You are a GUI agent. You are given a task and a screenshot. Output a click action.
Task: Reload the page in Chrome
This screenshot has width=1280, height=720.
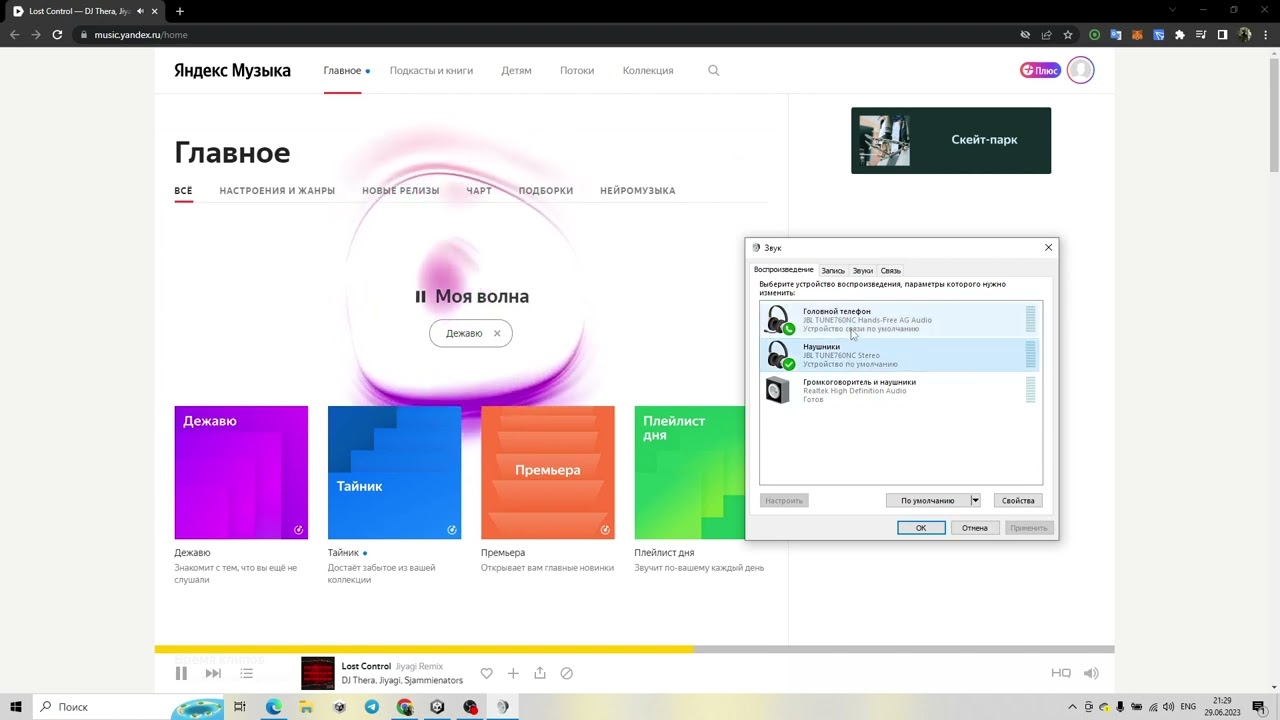click(57, 35)
